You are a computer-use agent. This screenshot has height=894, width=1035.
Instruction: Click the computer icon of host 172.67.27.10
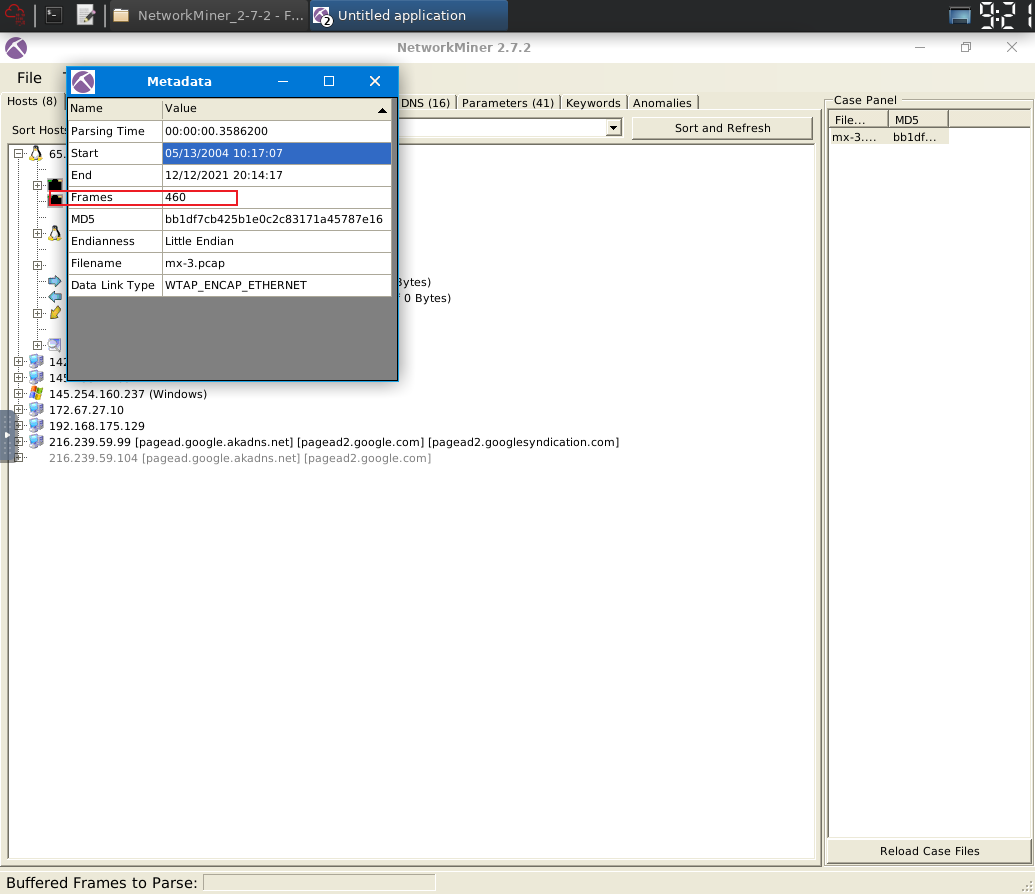[36, 409]
